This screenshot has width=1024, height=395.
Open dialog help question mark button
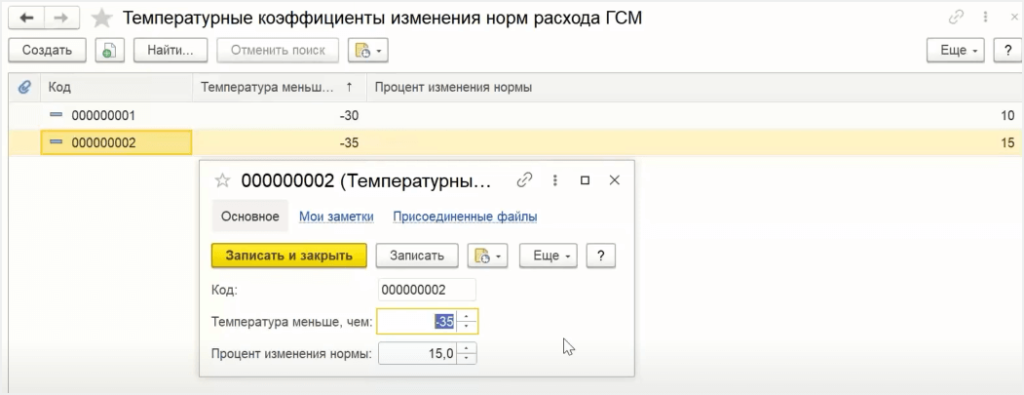601,256
